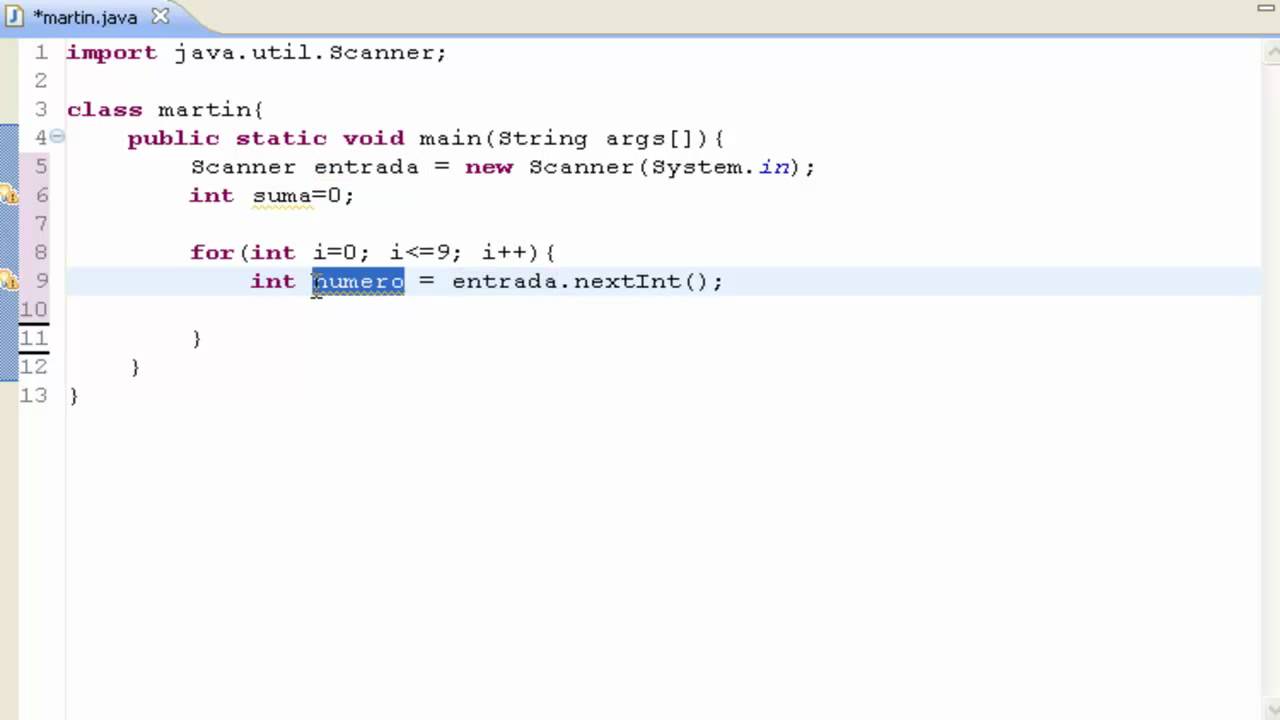Click the highlighted word numero
The width and height of the screenshot is (1280, 720).
358,281
